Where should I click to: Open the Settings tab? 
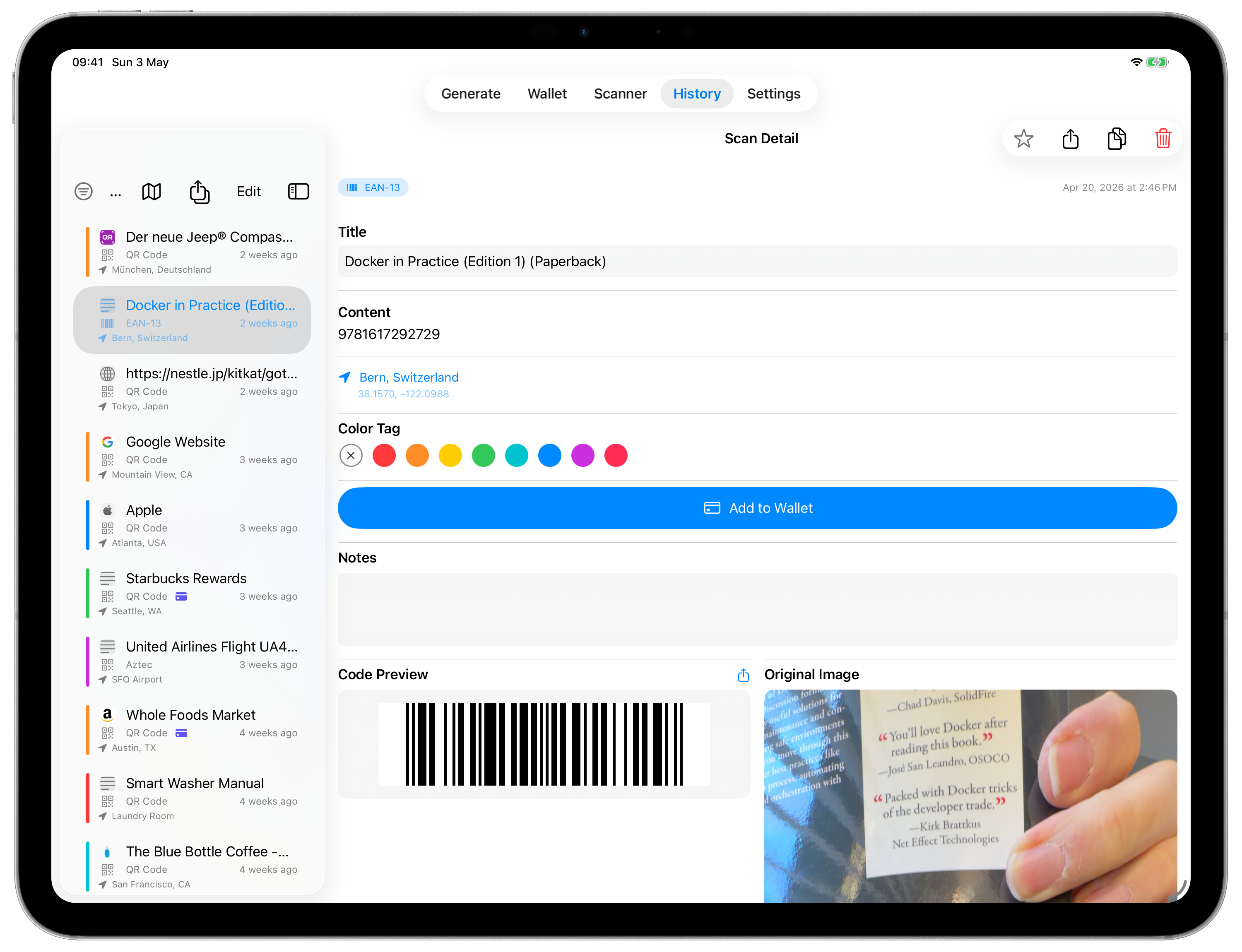pyautogui.click(x=773, y=94)
